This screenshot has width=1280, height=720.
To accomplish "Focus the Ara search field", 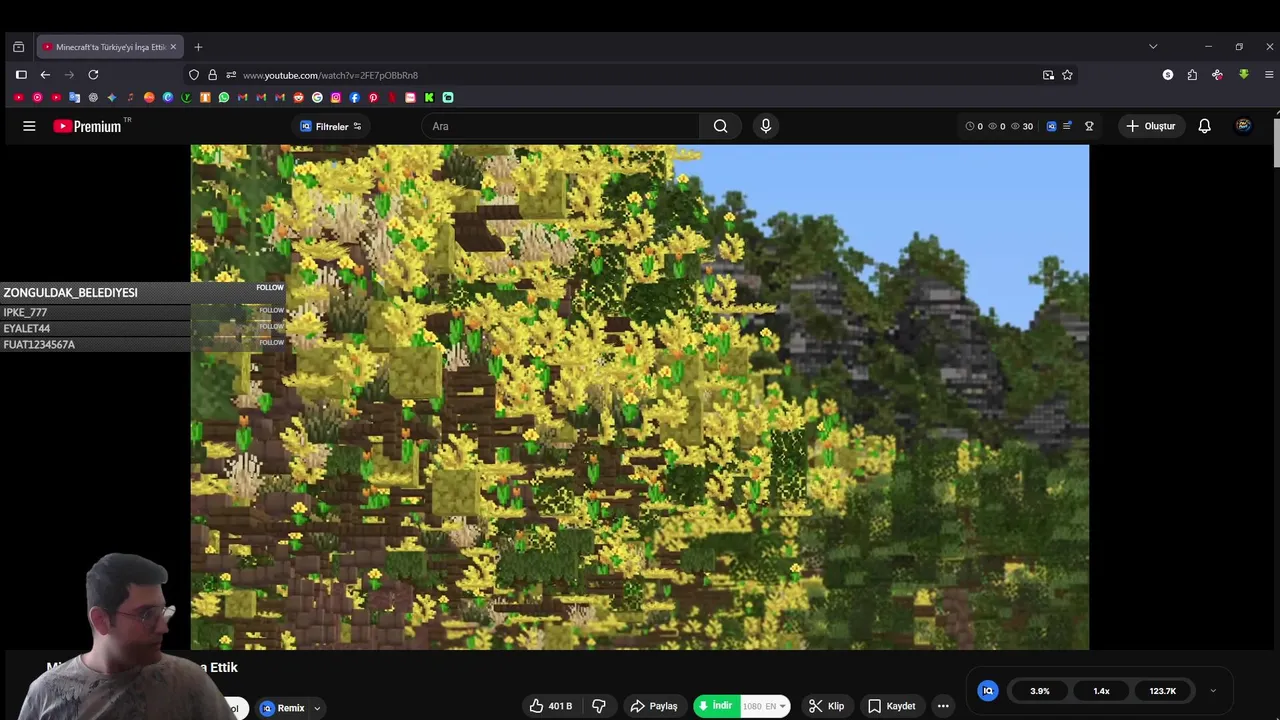I will pos(560,126).
